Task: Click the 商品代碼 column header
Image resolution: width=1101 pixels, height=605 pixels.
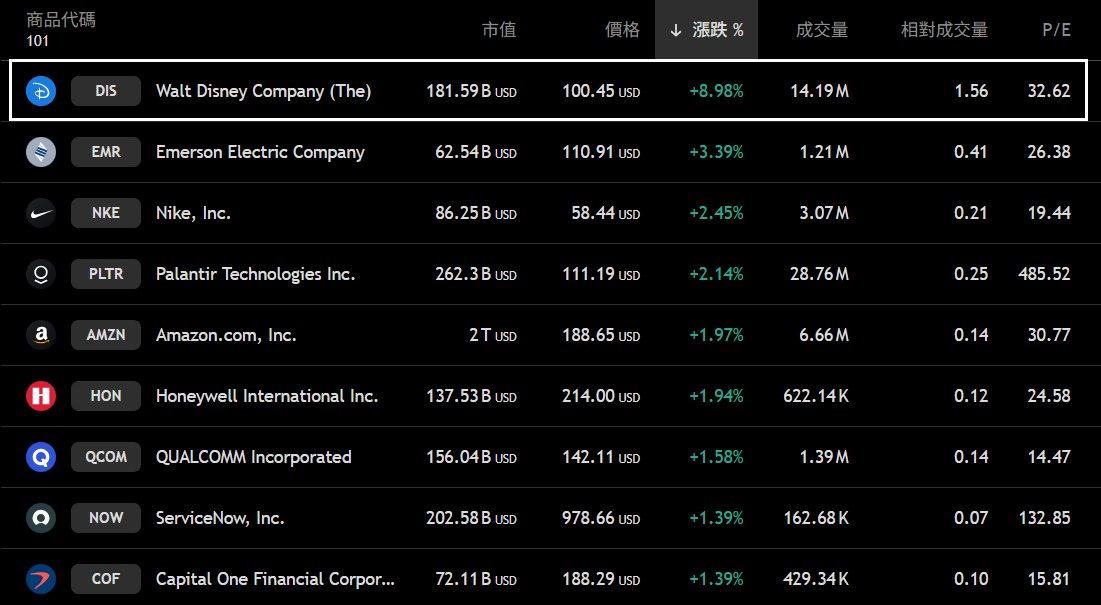Action: 61,20
